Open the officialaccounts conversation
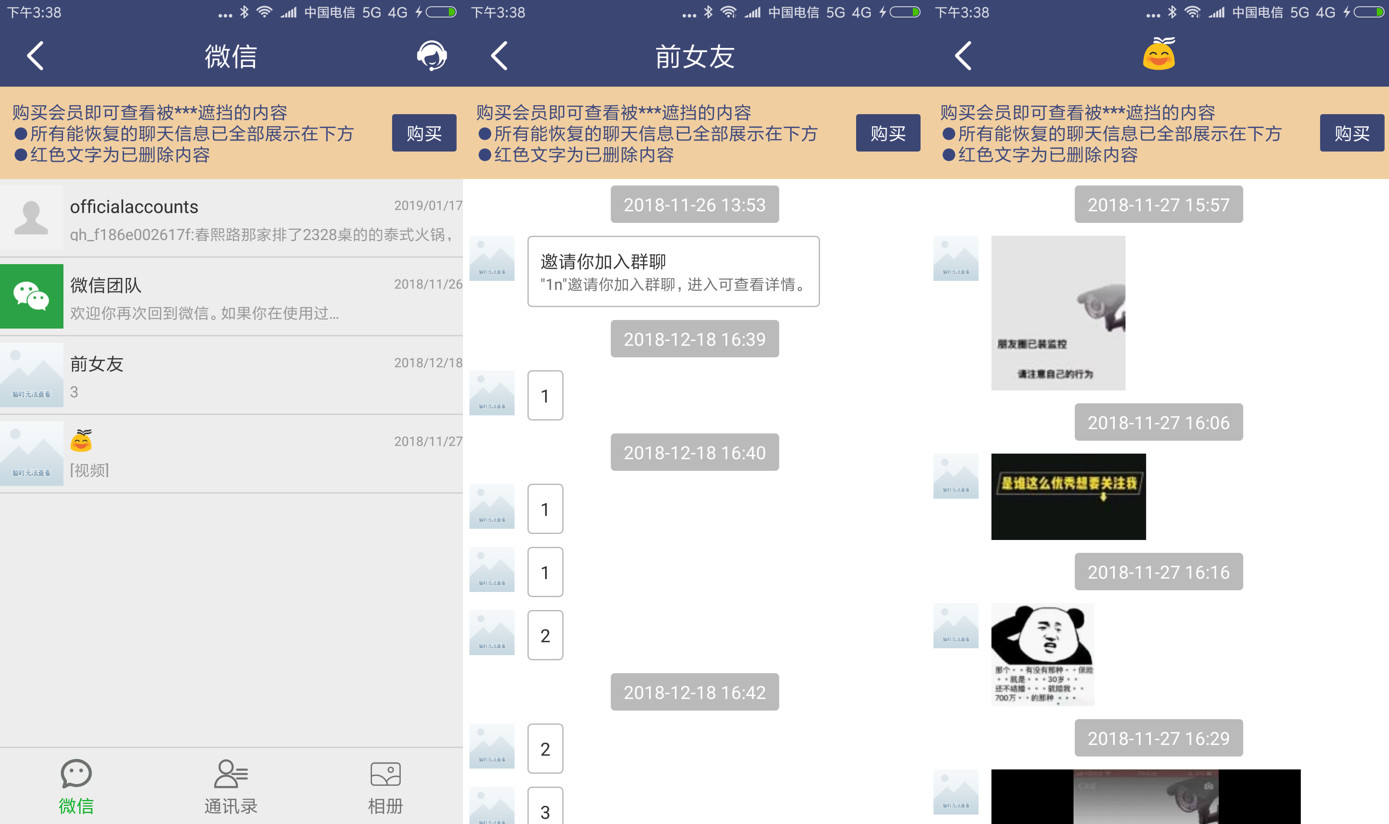The image size is (1389, 824). (231, 218)
